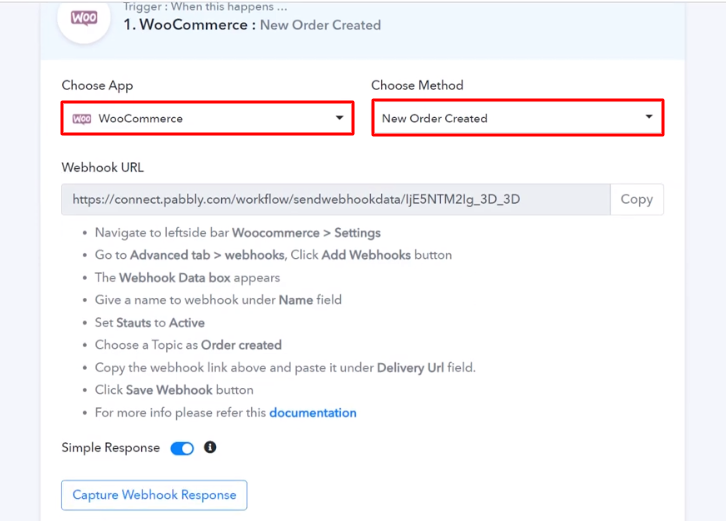The height and width of the screenshot is (521, 726).
Task: Click the 'Set Stauts to Active' instruction
Action: click(150, 322)
